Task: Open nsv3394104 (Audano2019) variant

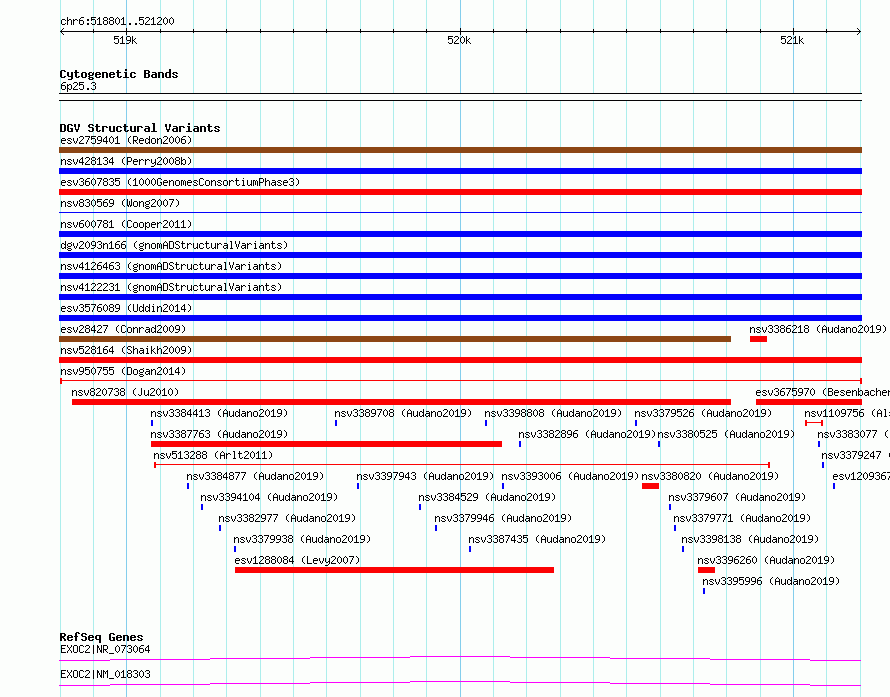Action: [269, 497]
